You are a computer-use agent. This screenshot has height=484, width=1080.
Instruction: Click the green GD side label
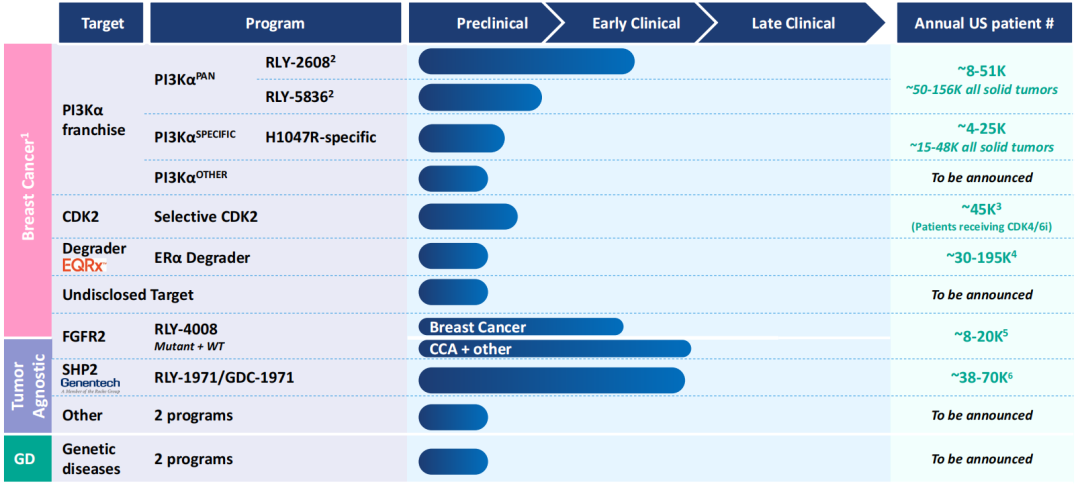click(x=27, y=459)
